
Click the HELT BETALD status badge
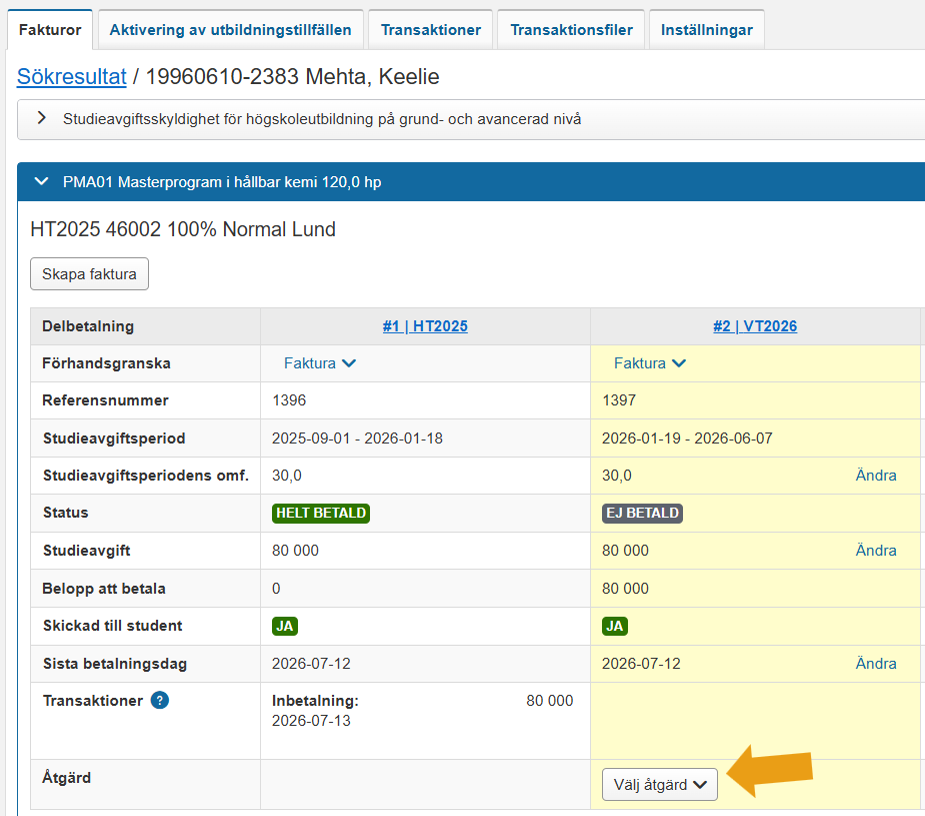321,513
